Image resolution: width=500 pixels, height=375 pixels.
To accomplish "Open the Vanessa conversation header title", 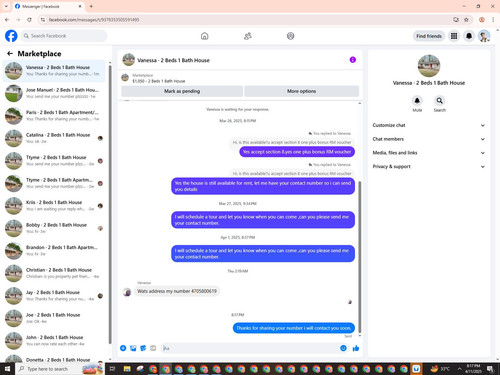I will (173, 60).
